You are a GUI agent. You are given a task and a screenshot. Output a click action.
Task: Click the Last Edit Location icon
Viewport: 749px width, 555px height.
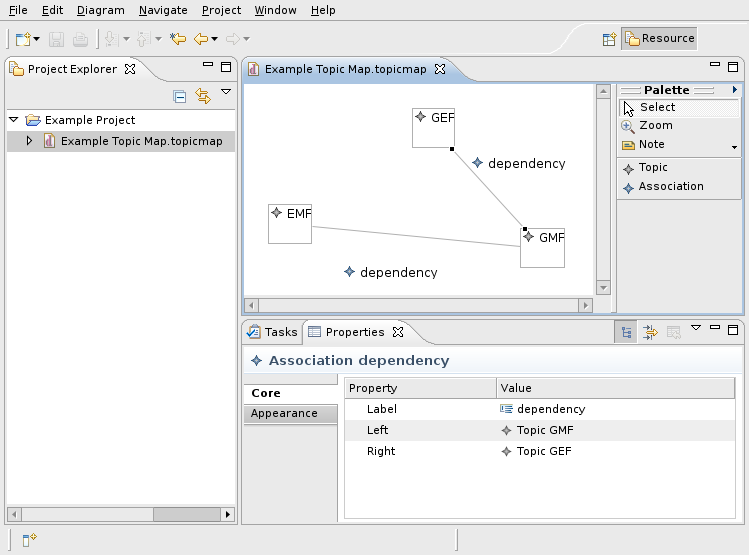click(178, 39)
